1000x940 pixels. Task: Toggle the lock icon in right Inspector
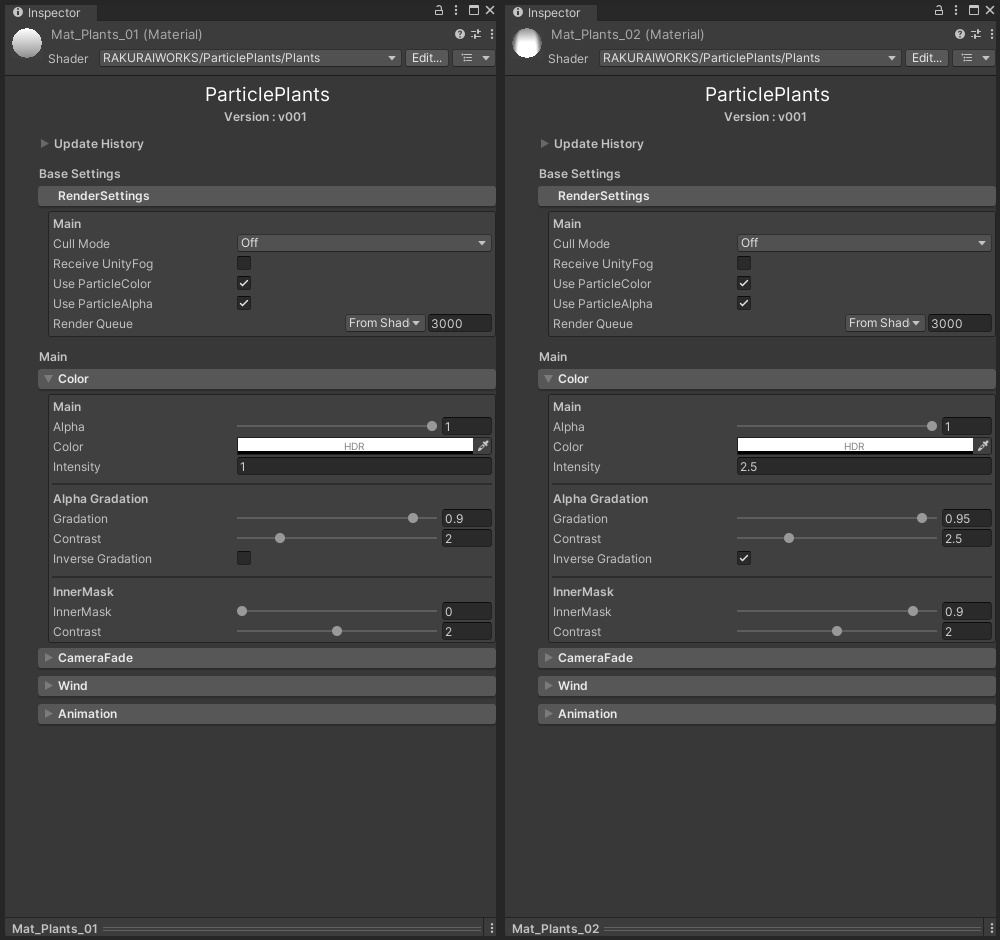(939, 10)
